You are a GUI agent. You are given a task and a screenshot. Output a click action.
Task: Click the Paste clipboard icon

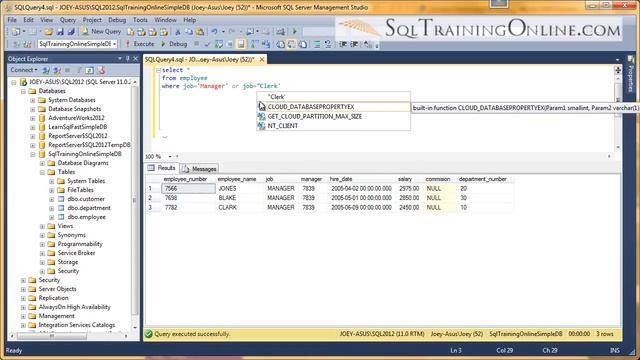coord(200,31)
